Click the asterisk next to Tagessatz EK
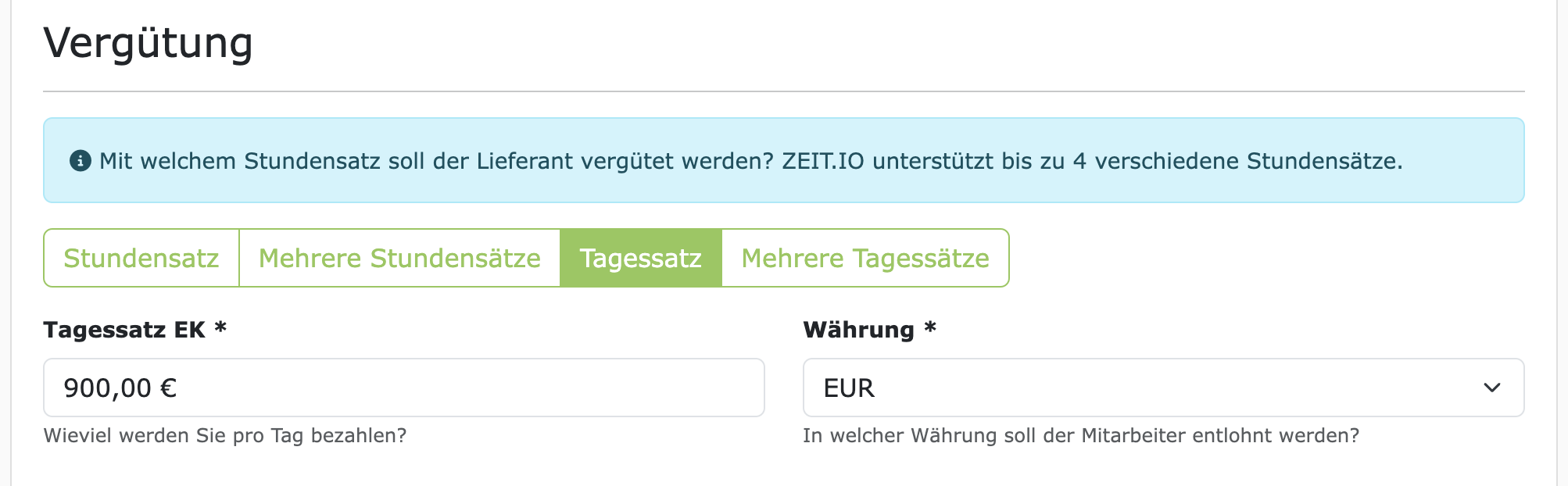This screenshot has height=486, width=1568. point(220,330)
